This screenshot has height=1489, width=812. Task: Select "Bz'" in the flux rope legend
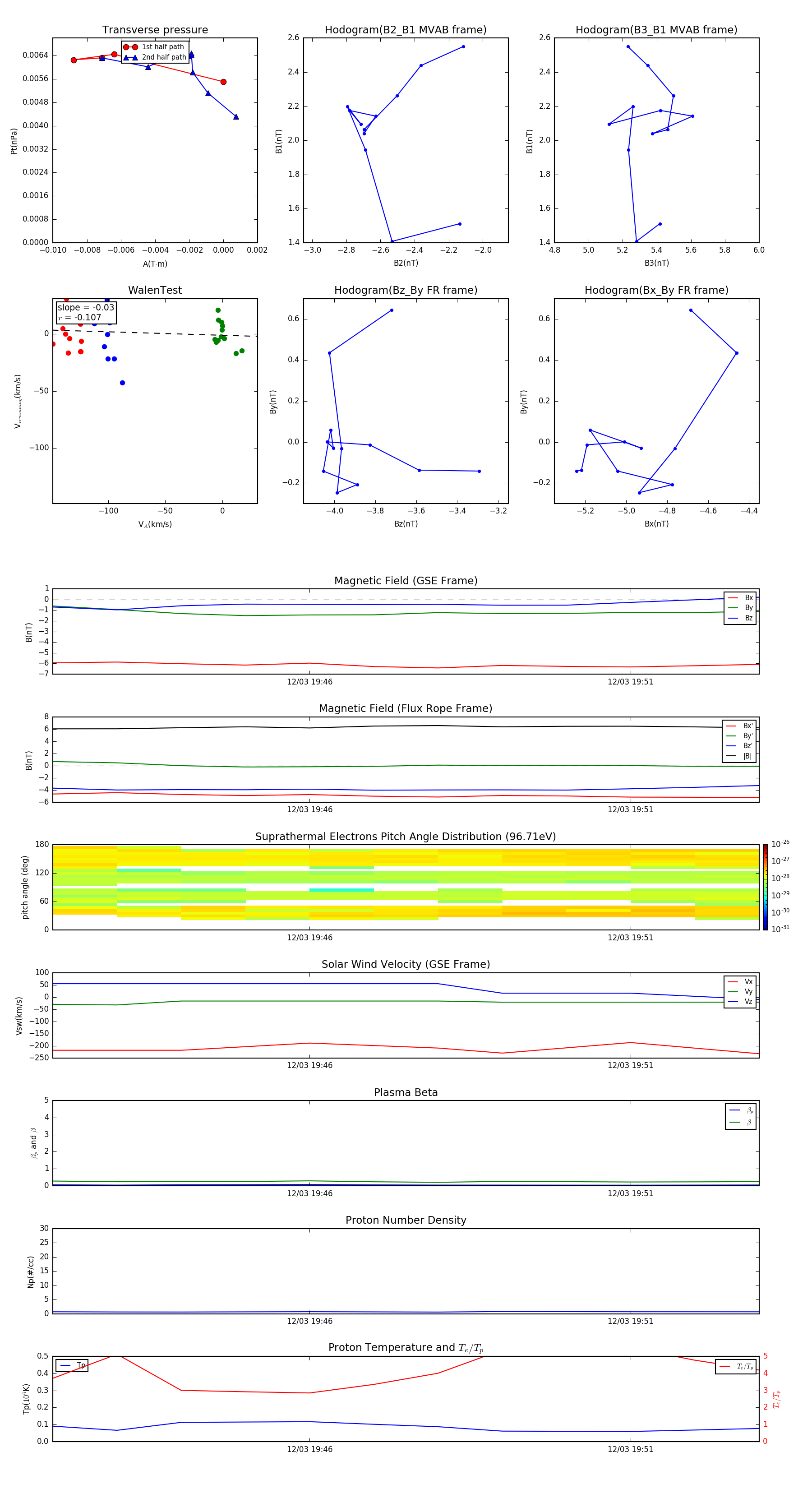pyautogui.click(x=739, y=746)
